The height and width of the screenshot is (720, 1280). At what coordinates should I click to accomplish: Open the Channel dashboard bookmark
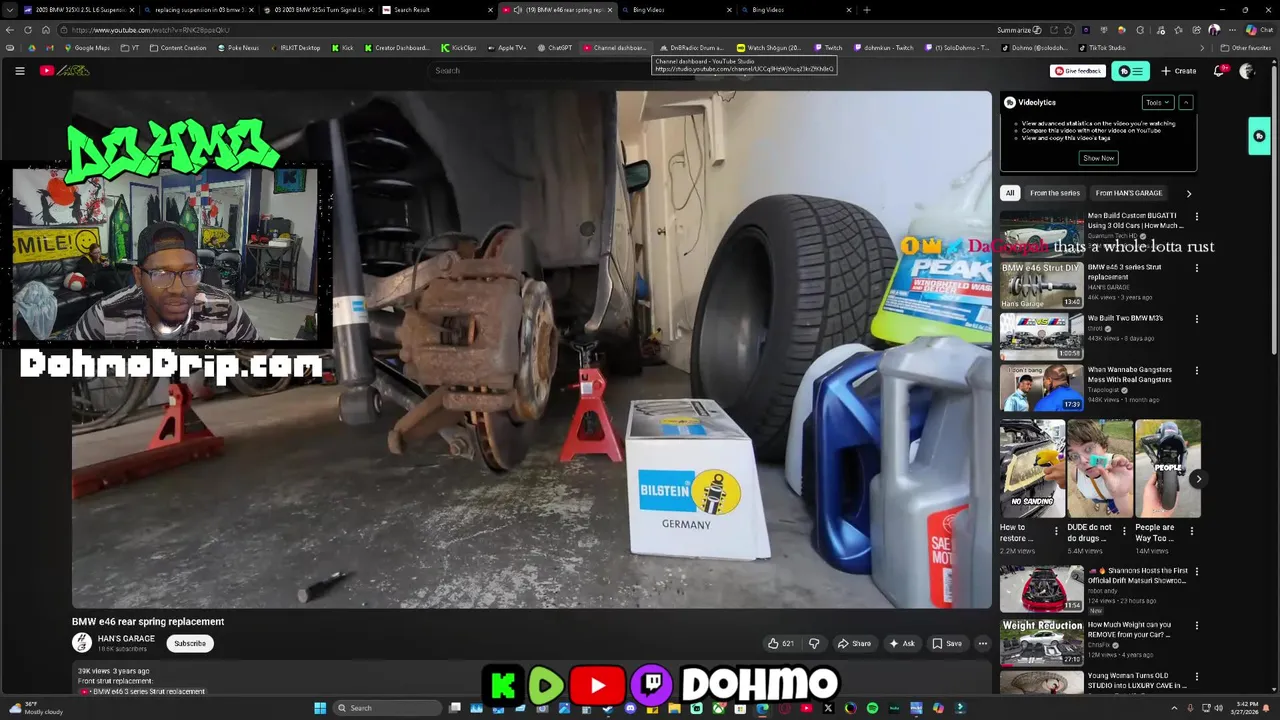[616, 48]
